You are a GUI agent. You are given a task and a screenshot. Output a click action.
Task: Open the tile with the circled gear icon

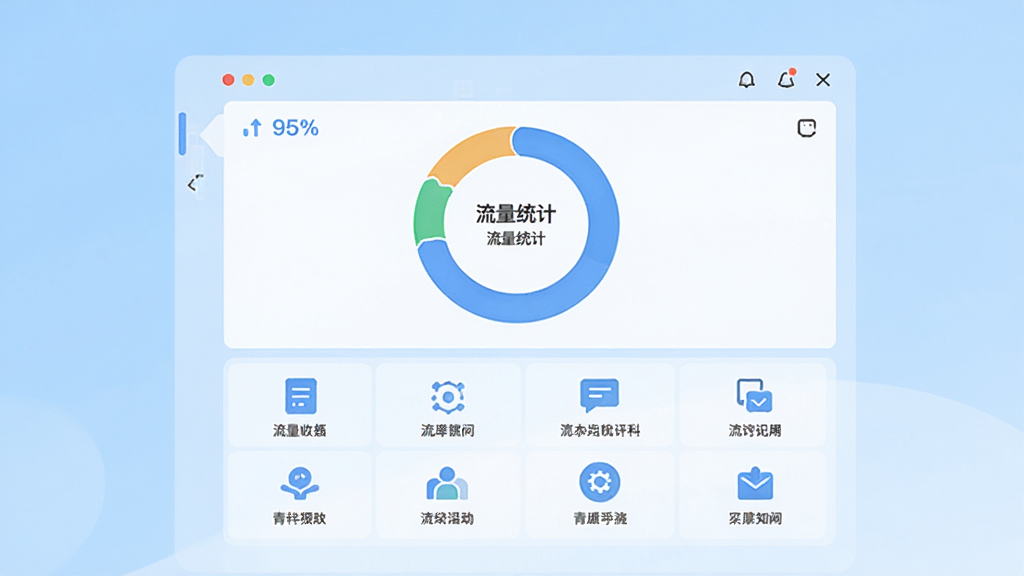600,494
